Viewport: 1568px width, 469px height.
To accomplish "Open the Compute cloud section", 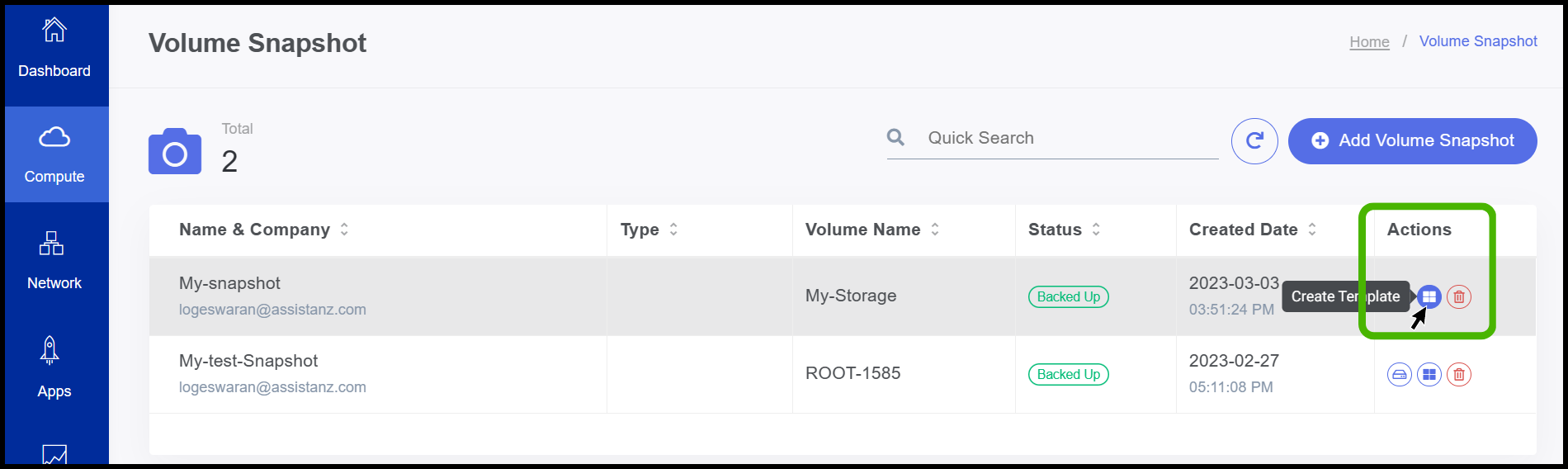I will (54, 154).
